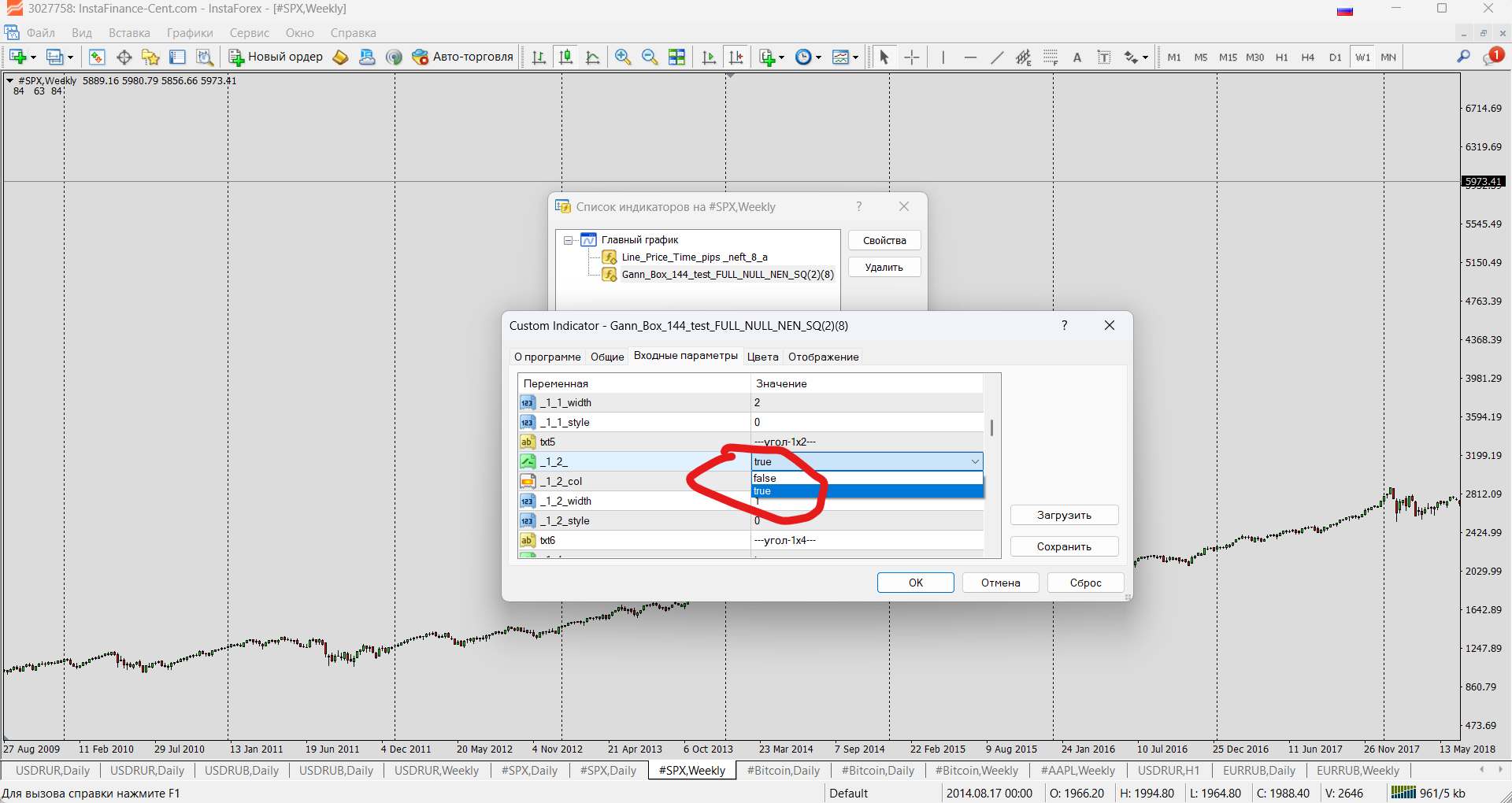1512x803 pixels.
Task: Select the _1_2_col color parameter row
Action: click(750, 481)
